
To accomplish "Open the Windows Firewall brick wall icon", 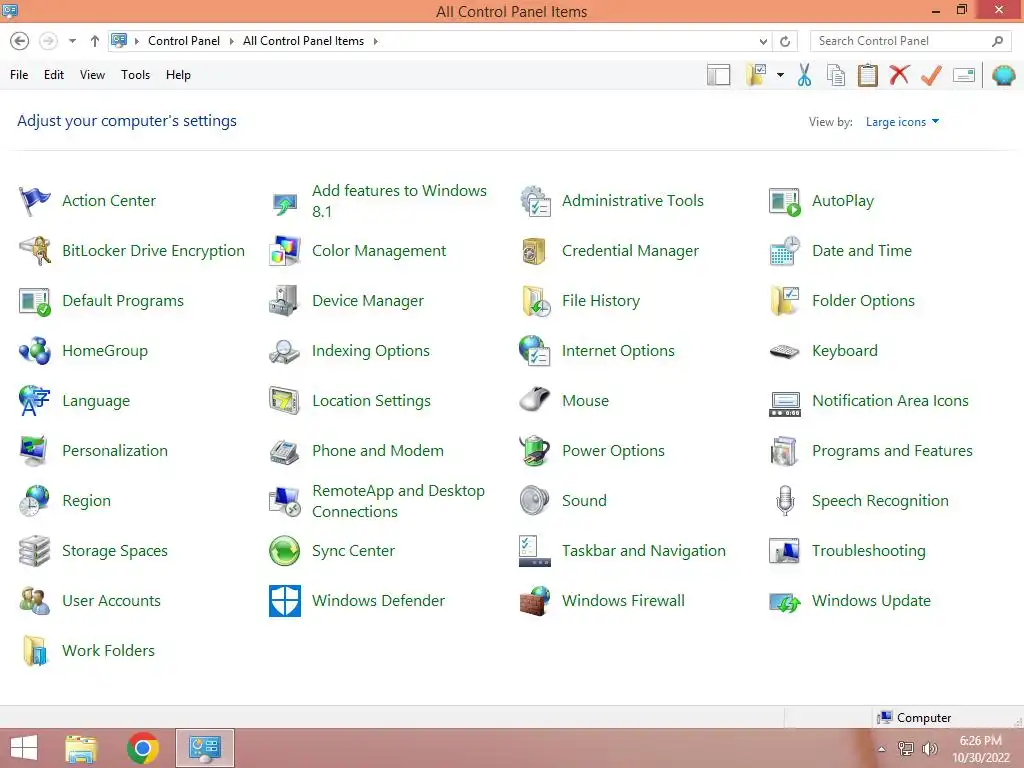I will [535, 601].
